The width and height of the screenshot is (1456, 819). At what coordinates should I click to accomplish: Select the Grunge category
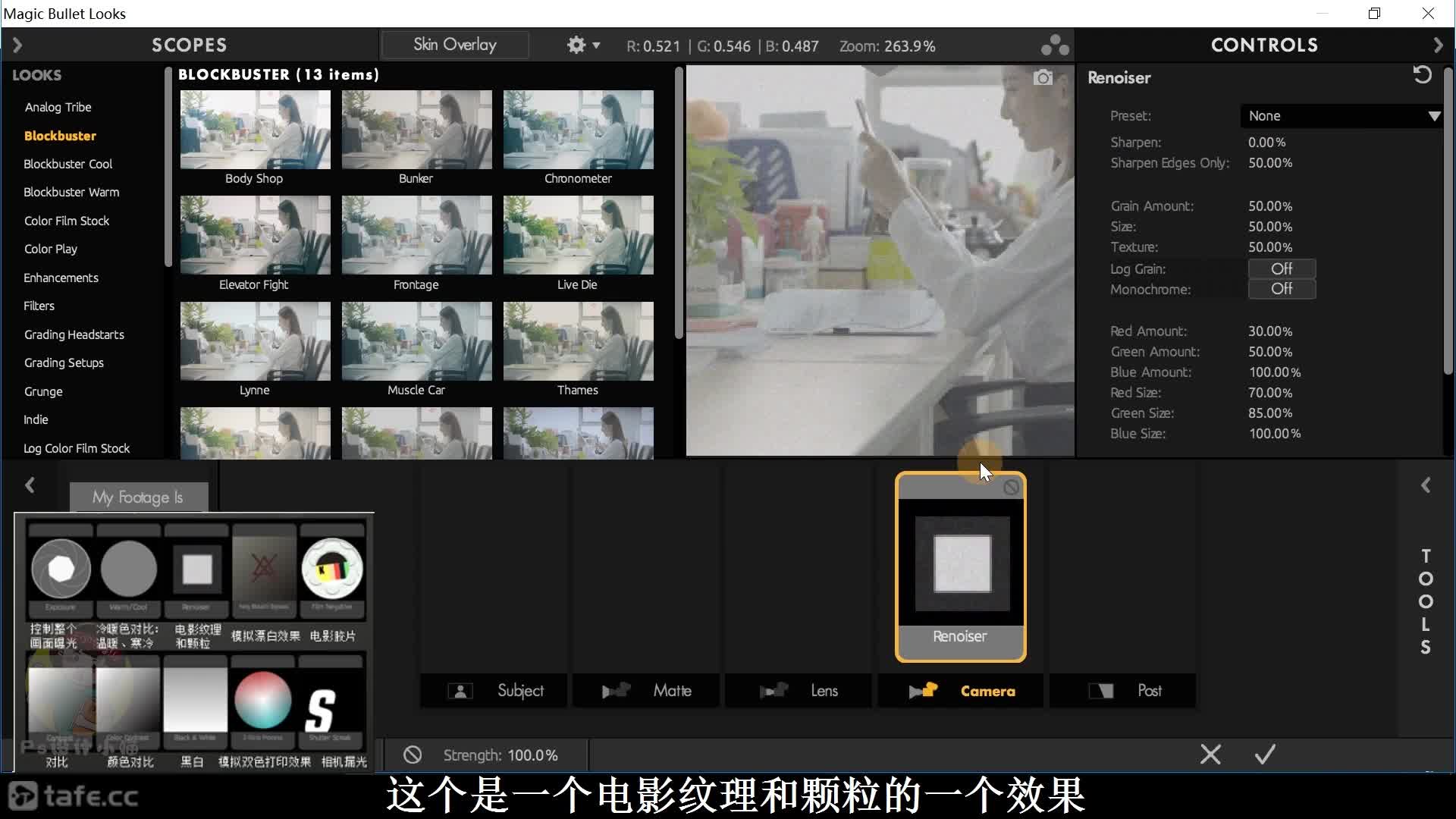coord(43,391)
